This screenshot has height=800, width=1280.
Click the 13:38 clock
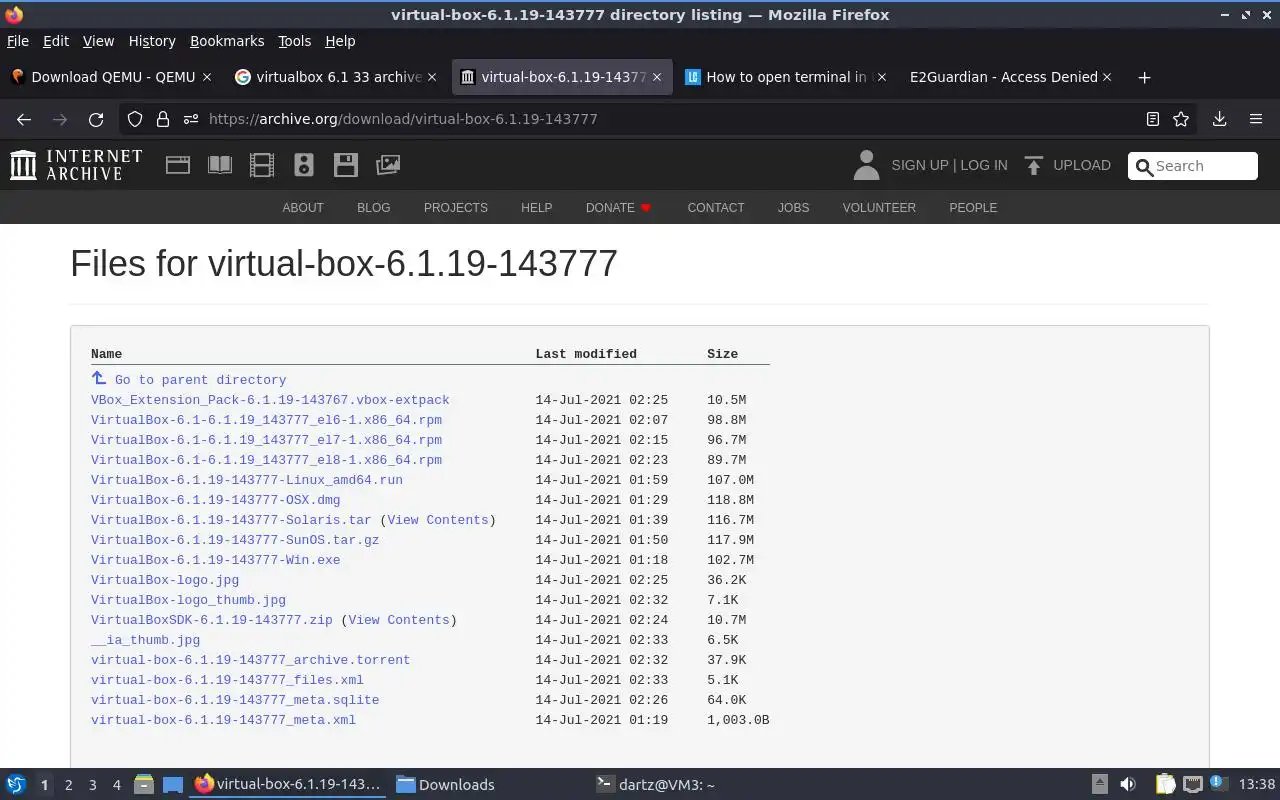pyautogui.click(x=1257, y=785)
